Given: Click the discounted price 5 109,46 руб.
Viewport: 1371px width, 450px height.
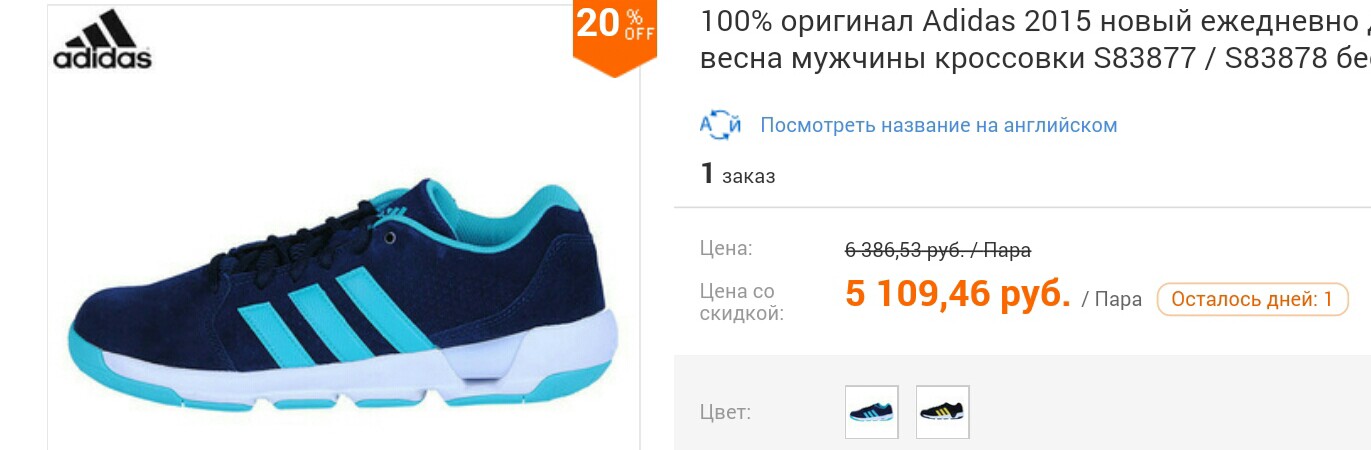Looking at the screenshot, I should coord(957,295).
